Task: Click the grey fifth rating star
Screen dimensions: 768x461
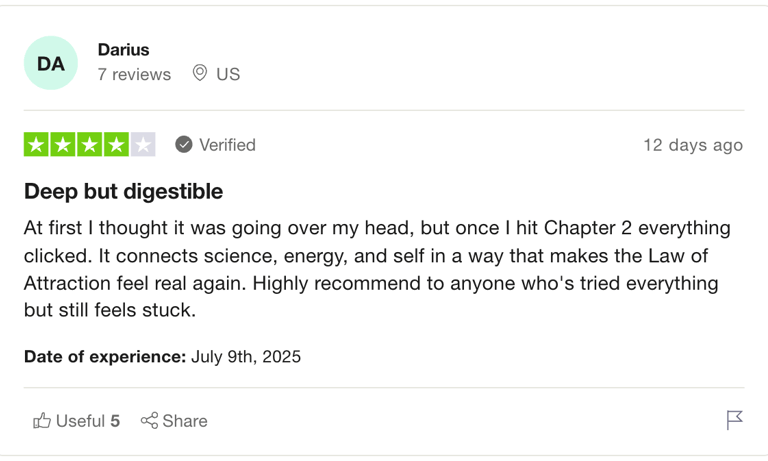Action: tap(143, 145)
